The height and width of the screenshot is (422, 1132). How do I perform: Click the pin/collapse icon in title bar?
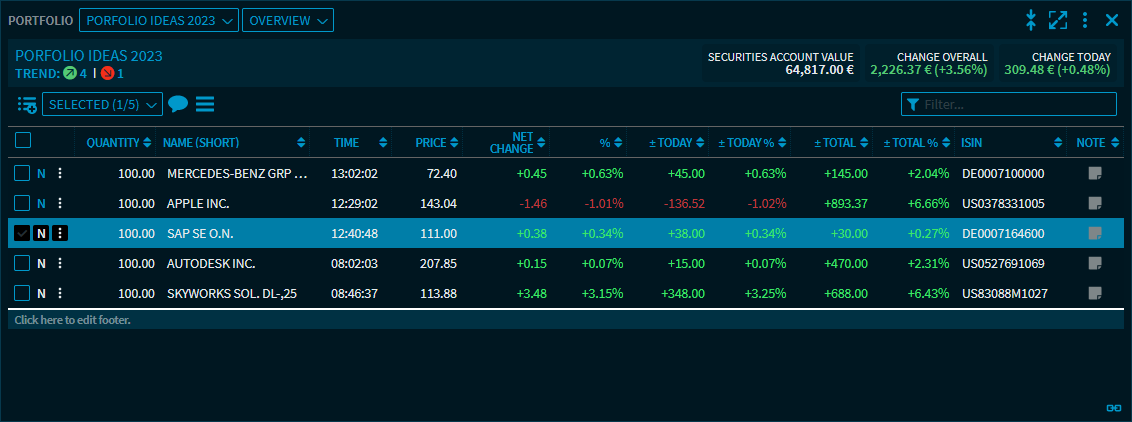1031,20
